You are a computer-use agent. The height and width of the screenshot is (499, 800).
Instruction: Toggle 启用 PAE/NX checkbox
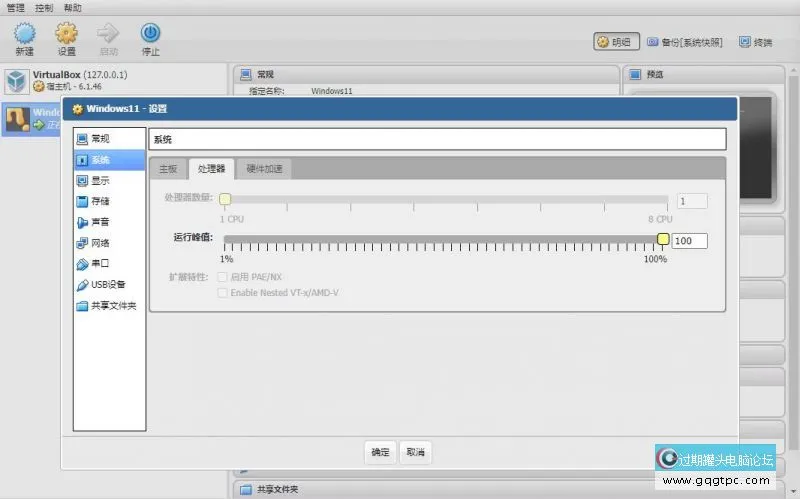tap(223, 277)
